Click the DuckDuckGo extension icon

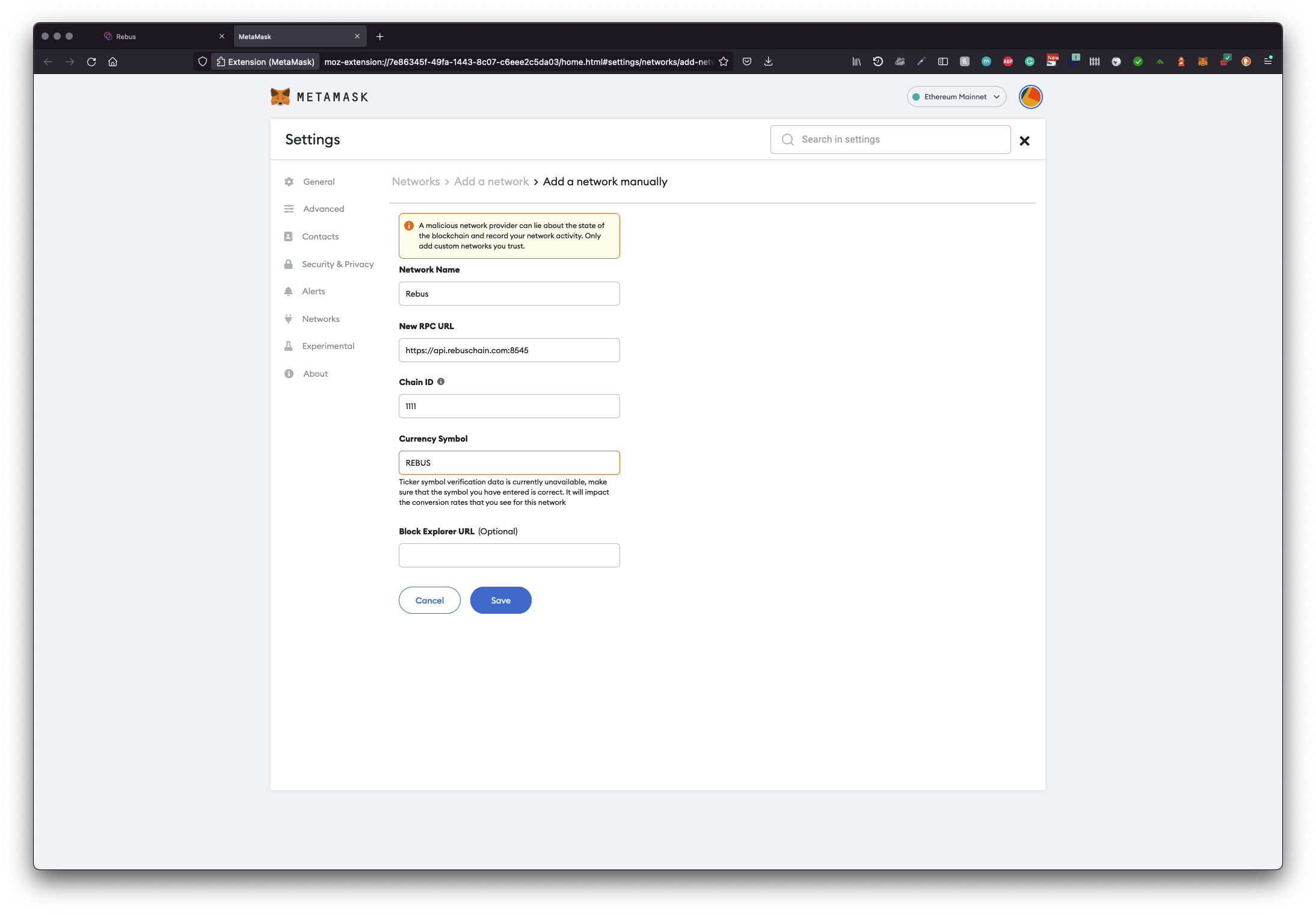click(x=1246, y=61)
